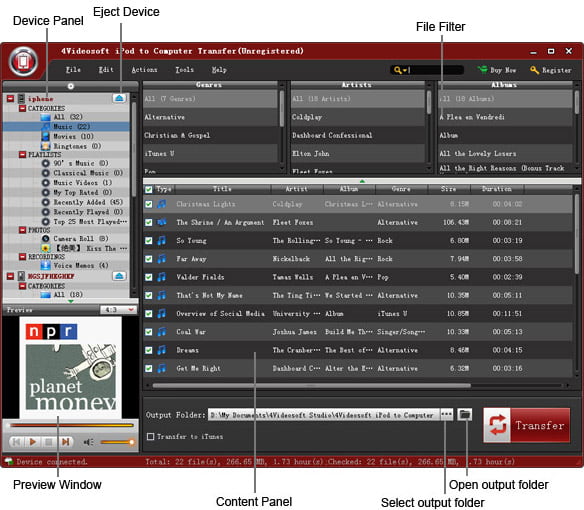Viewport: 584px width, 510px height.
Task: Stop the preview playback
Action: (48, 442)
